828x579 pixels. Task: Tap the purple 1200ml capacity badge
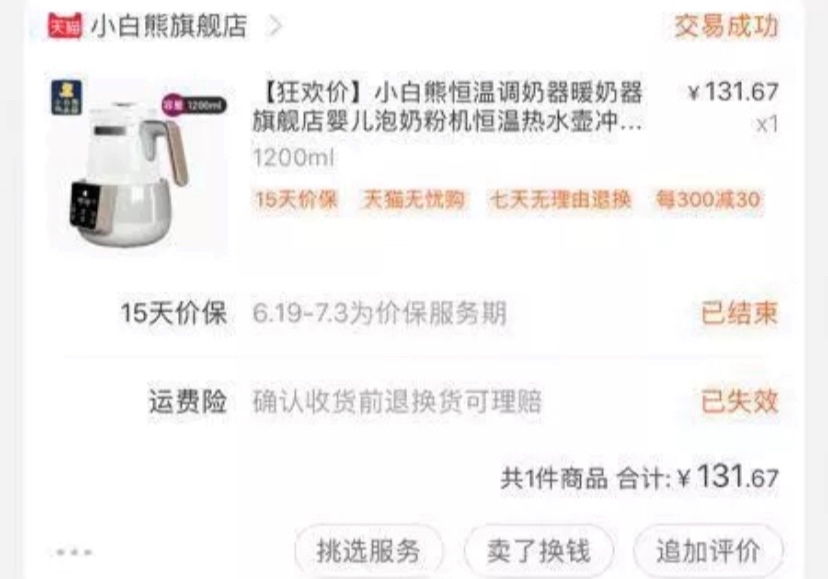pyautogui.click(x=194, y=105)
